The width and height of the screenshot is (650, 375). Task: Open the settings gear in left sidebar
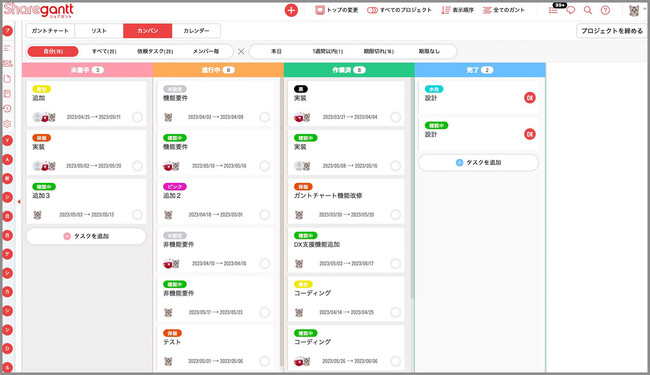(x=7, y=124)
